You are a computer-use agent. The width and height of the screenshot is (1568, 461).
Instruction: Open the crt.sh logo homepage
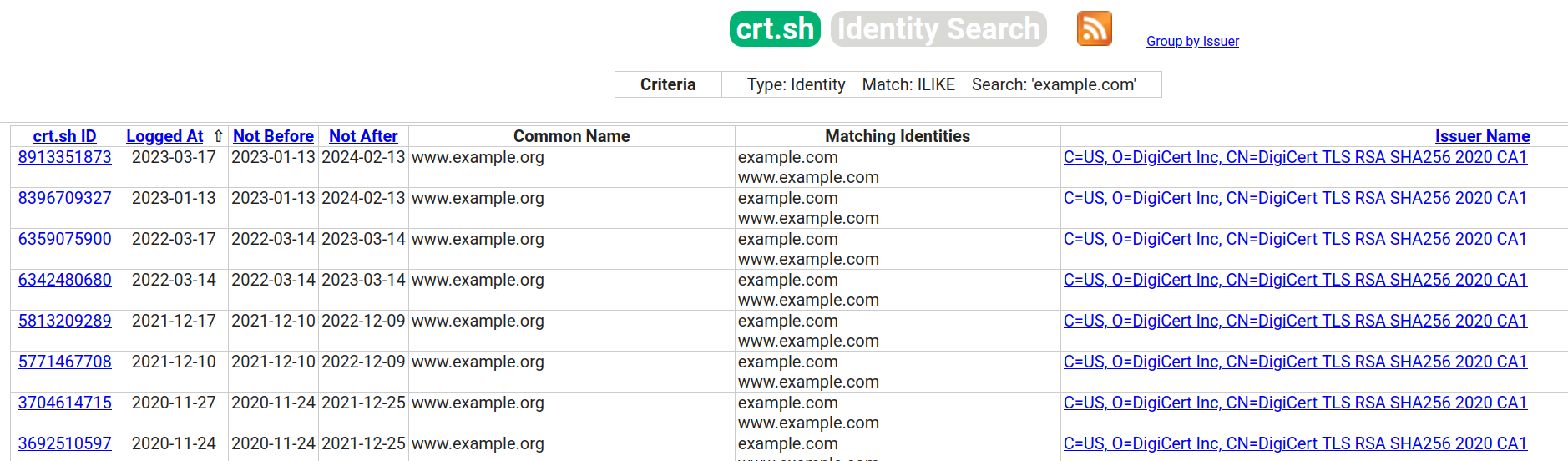pos(775,28)
